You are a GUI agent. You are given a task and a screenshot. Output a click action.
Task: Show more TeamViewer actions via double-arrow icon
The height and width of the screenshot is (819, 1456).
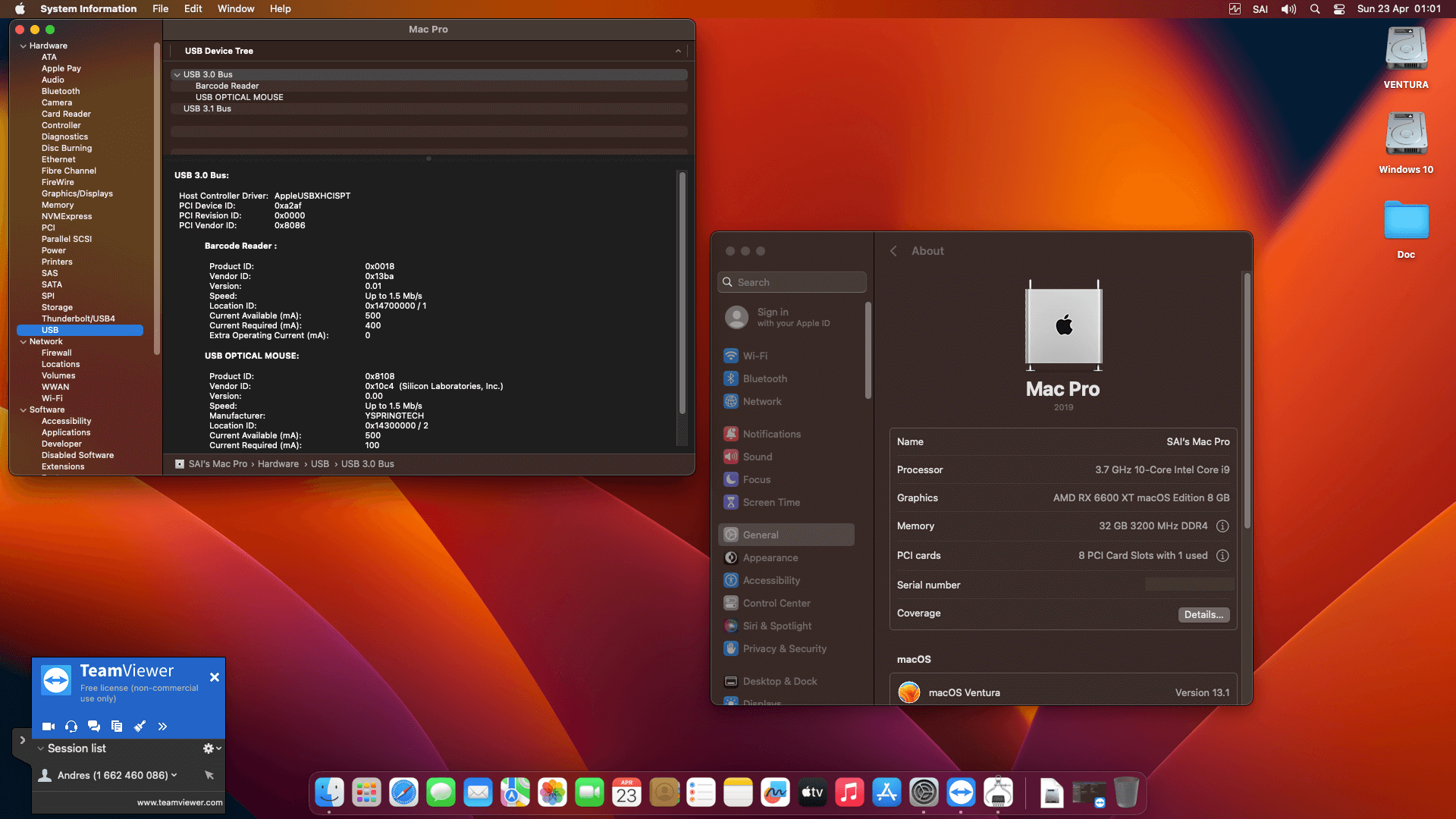tap(162, 726)
